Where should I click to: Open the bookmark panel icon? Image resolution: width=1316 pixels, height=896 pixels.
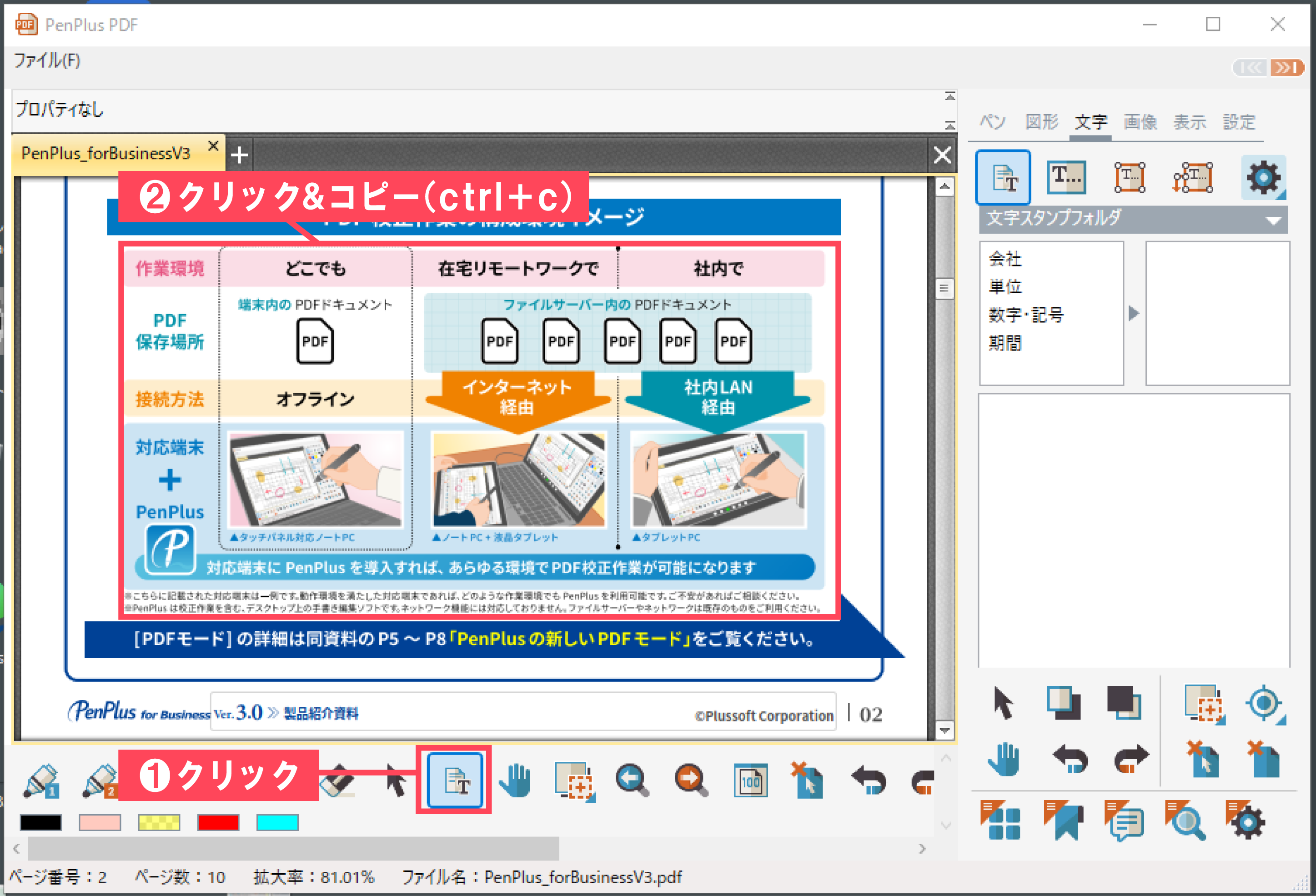pyautogui.click(x=1064, y=820)
